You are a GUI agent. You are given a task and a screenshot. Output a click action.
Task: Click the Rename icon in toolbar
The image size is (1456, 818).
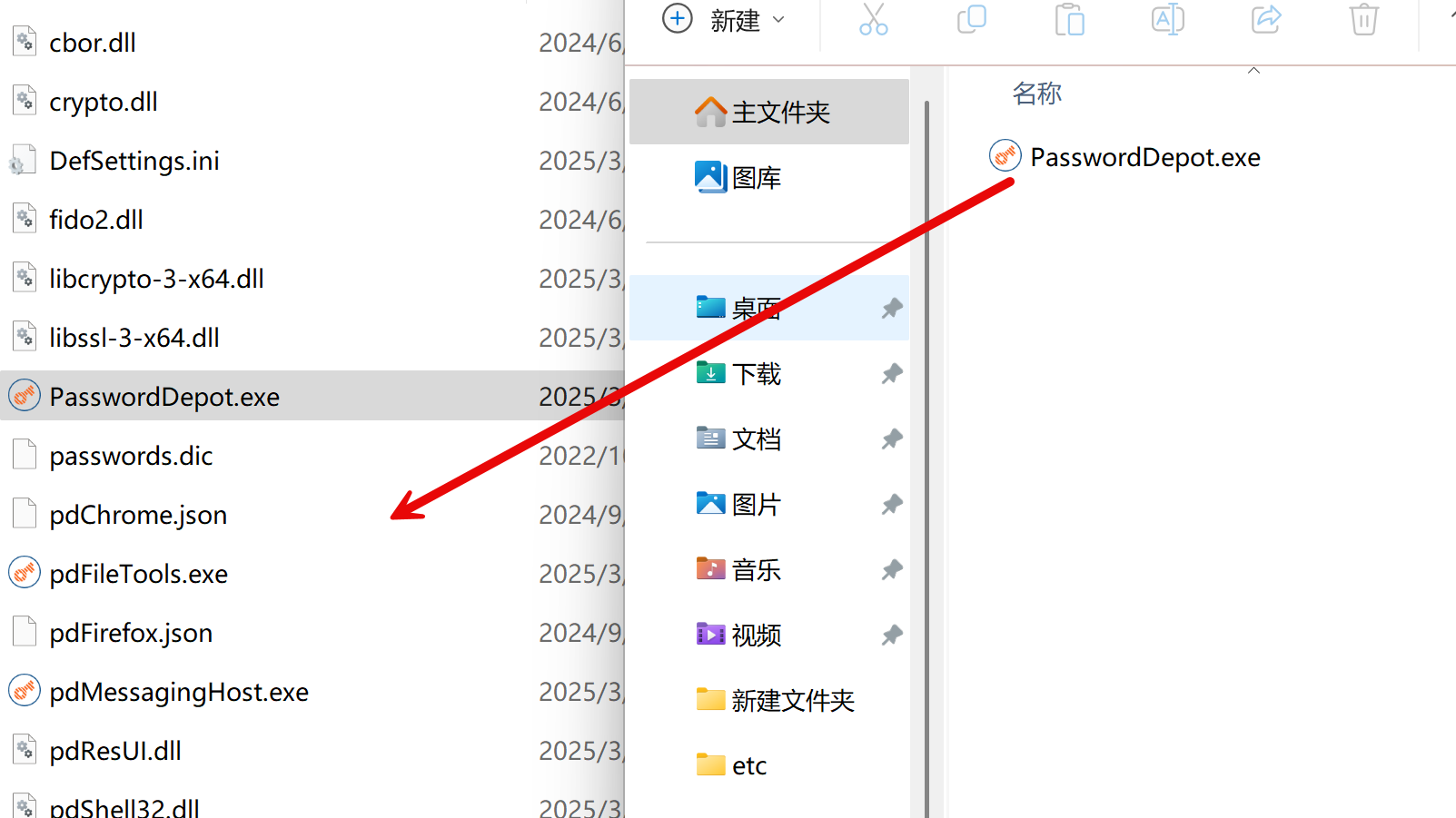click(1167, 19)
